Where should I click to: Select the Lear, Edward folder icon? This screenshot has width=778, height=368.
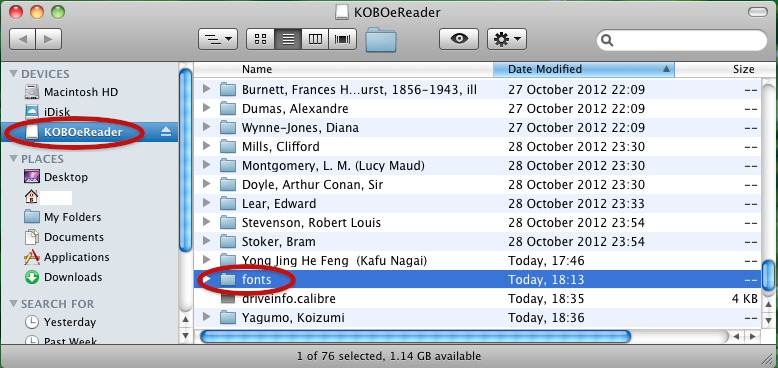[228, 203]
